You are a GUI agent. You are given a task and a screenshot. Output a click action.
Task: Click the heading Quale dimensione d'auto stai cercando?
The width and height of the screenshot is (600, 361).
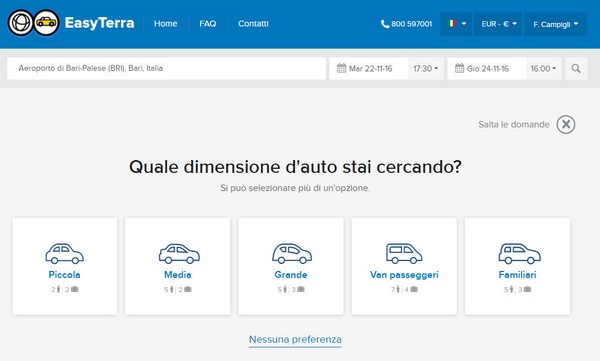tap(295, 167)
